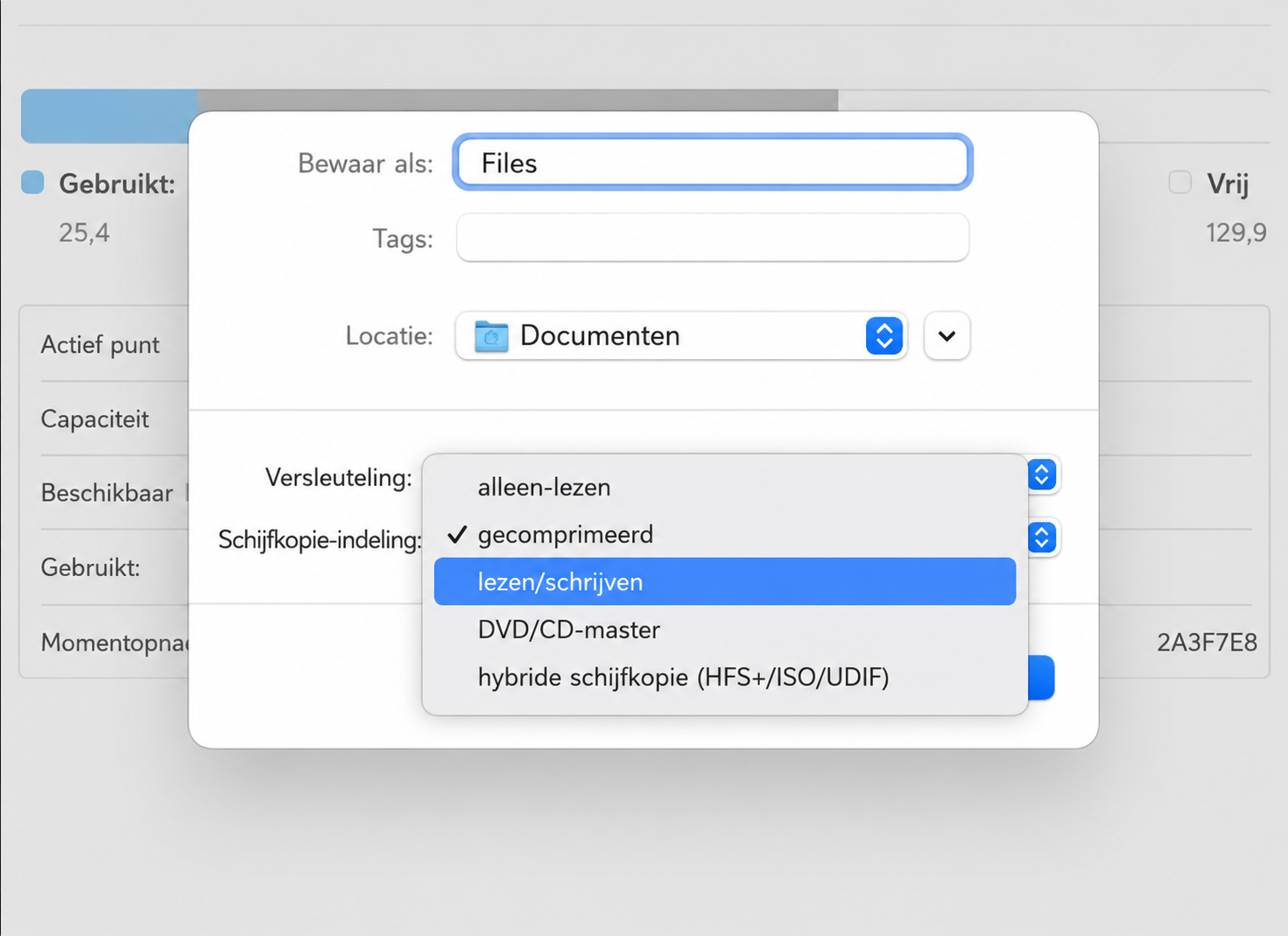Click the Bewaar als filename field
This screenshot has height=936, width=1288.
point(713,163)
